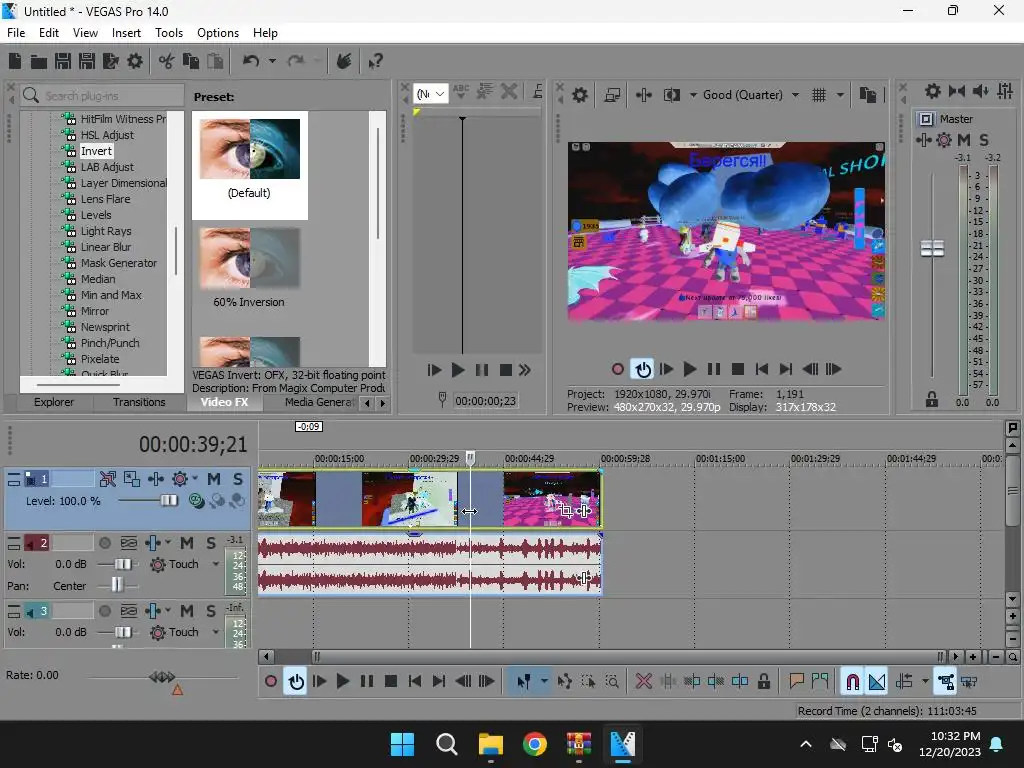Solo video track 1
The height and width of the screenshot is (768, 1024).
(238, 479)
